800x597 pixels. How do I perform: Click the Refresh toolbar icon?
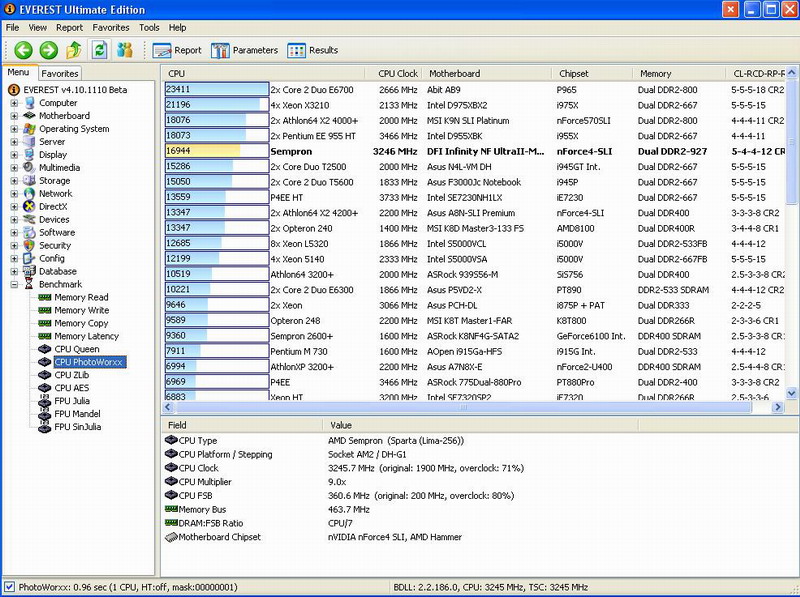[x=99, y=50]
